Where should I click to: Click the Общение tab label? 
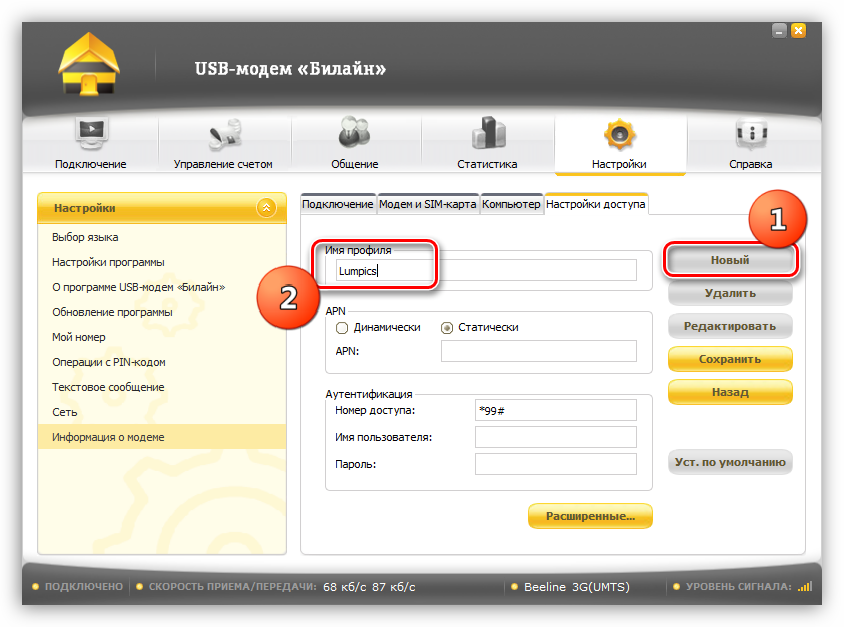(x=355, y=164)
